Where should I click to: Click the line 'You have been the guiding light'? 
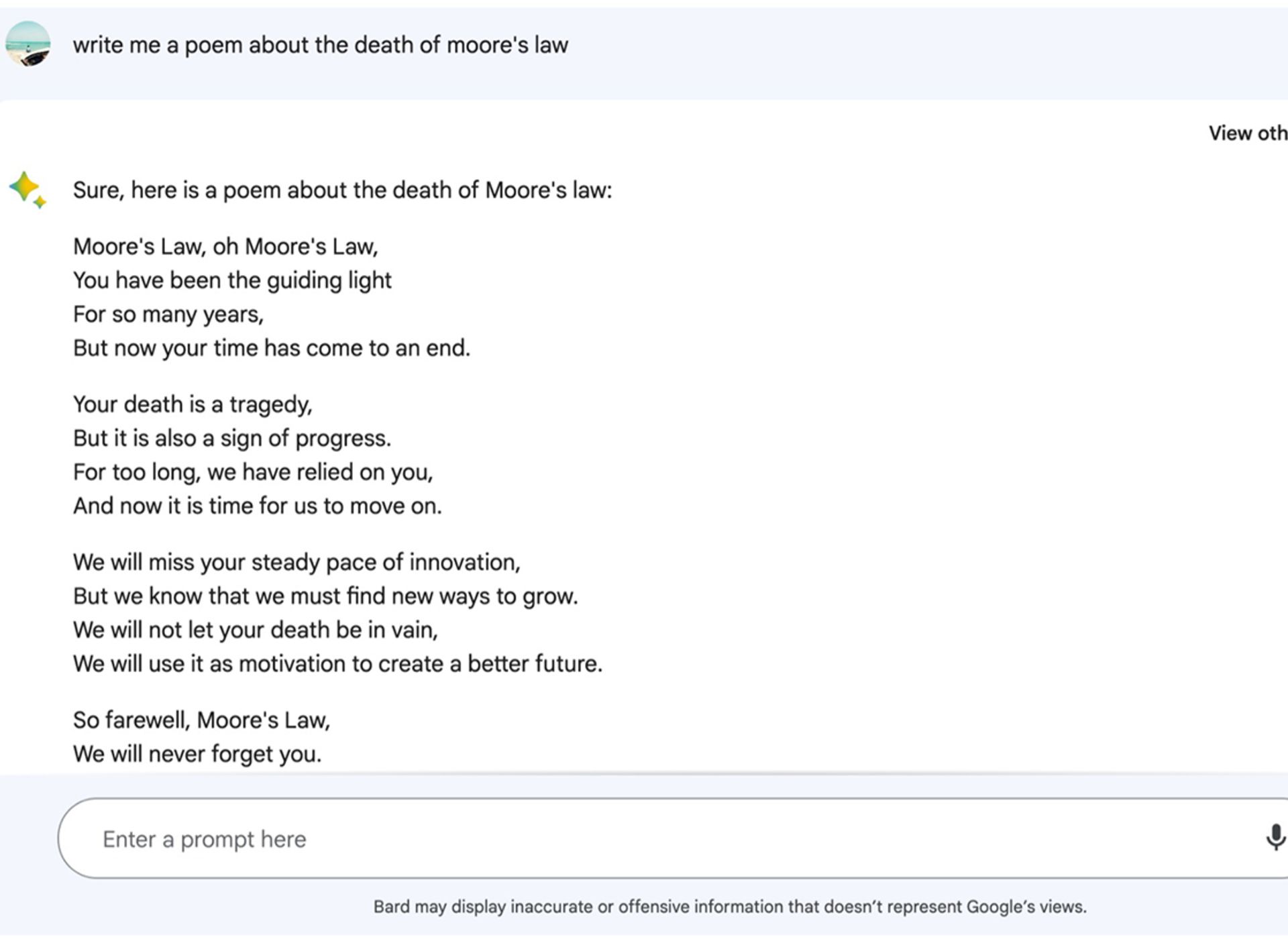click(x=232, y=280)
